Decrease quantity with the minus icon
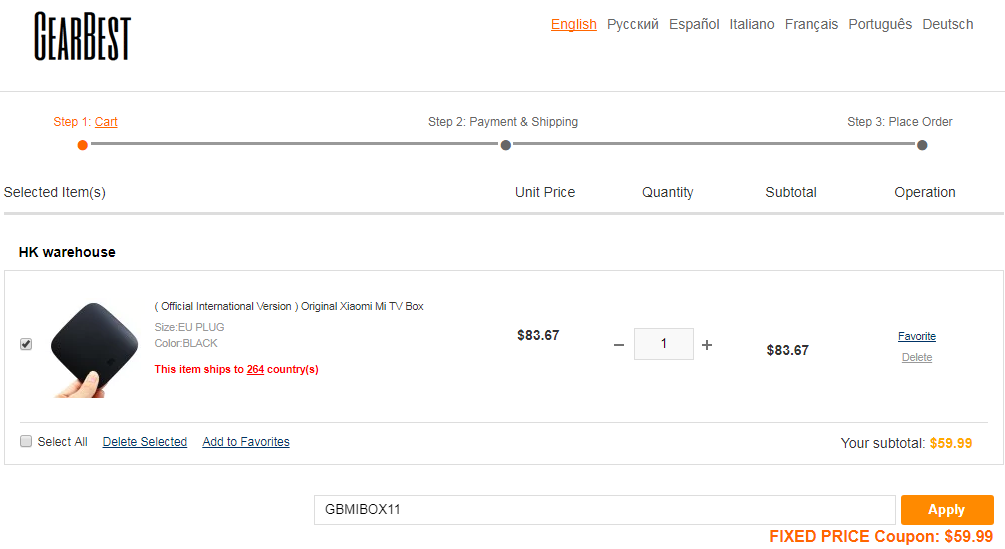Viewport: 1005px width, 549px height. coord(619,345)
